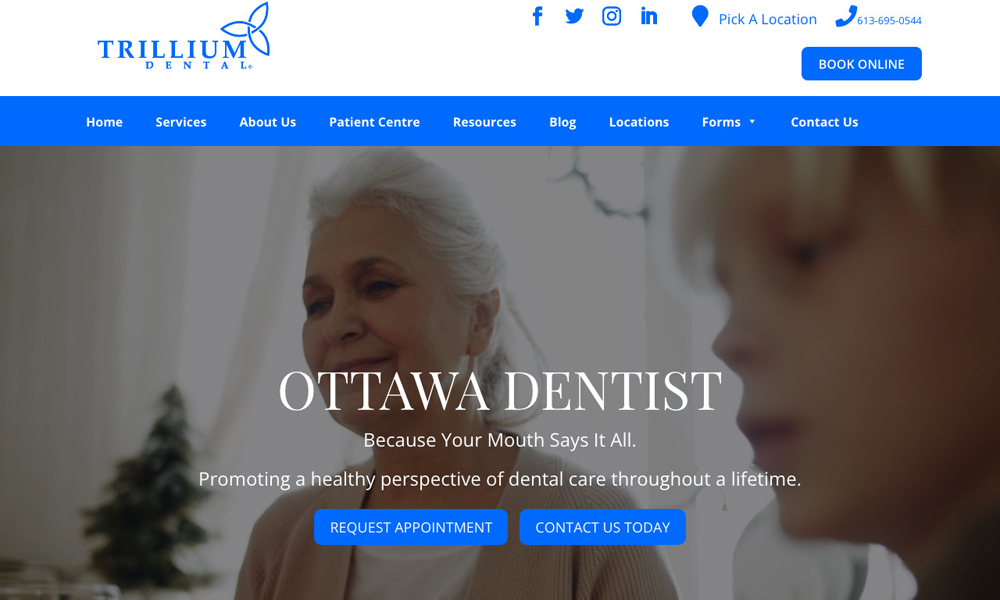Expand the Forms dropdown arrow

[752, 122]
